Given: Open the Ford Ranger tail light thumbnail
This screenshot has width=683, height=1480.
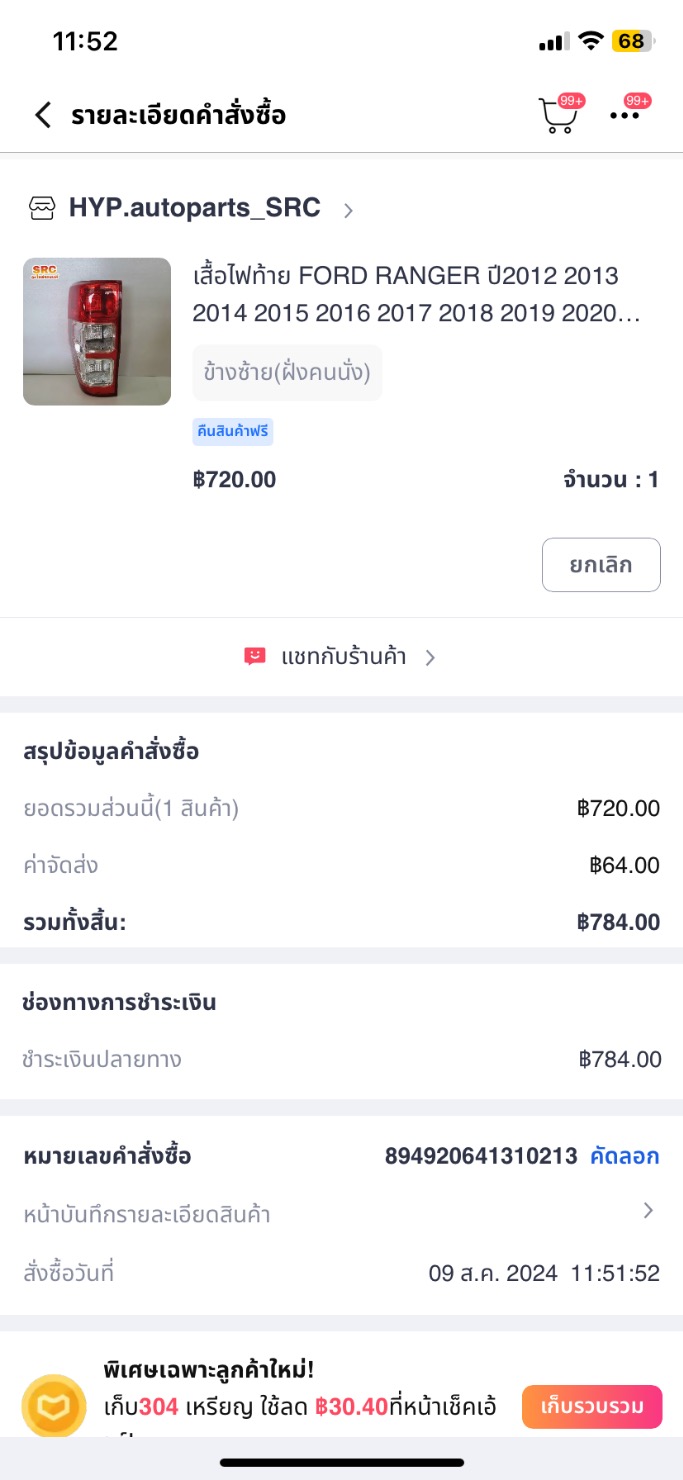Looking at the screenshot, I should 97,331.
